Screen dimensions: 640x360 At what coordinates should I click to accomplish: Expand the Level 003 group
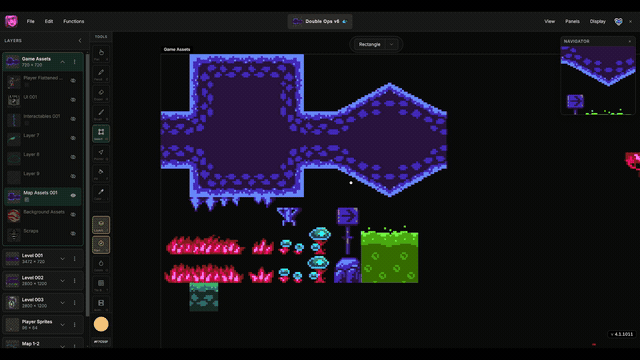62,302
